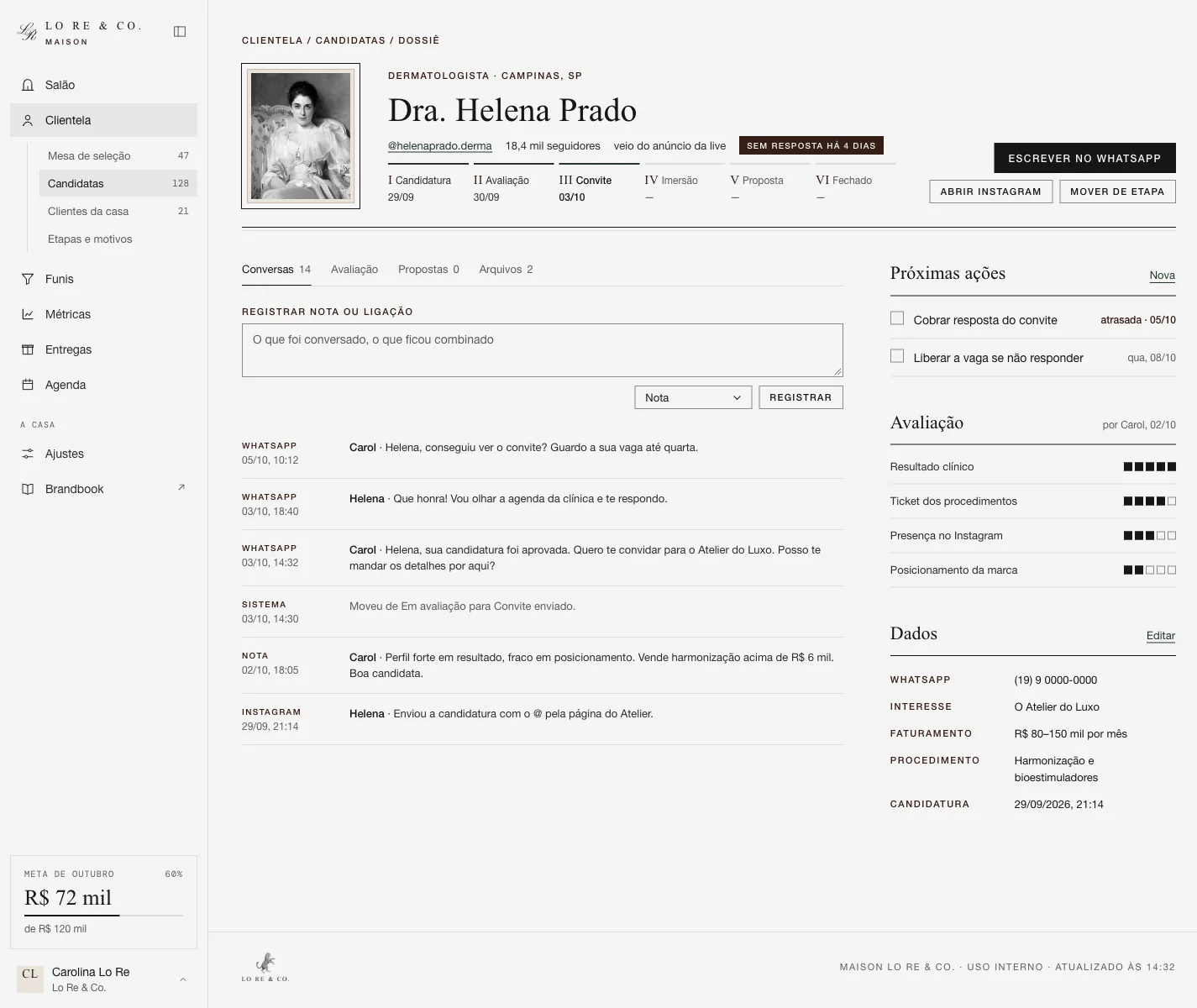Viewport: 1197px width, 1008px height.
Task: Click the Brandbook external link arrow
Action: (x=181, y=487)
